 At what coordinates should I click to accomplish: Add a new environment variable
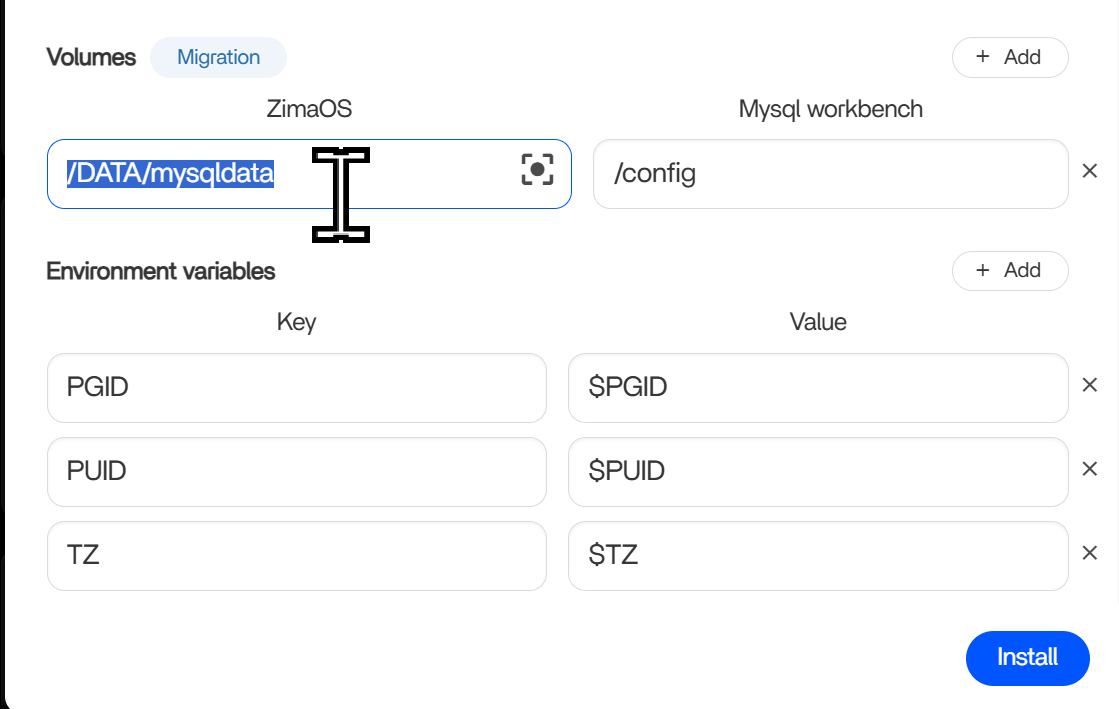[1009, 270]
